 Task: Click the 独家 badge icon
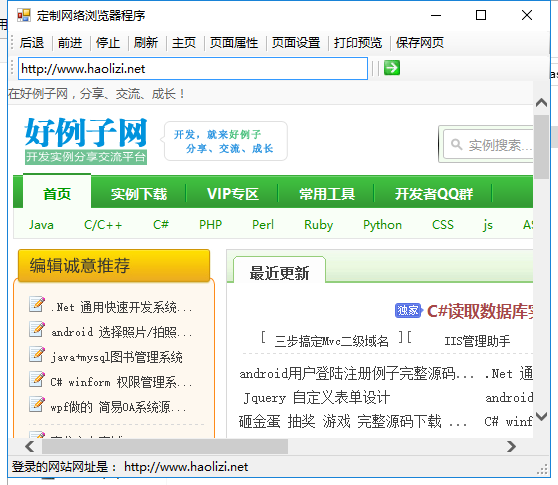click(x=408, y=311)
